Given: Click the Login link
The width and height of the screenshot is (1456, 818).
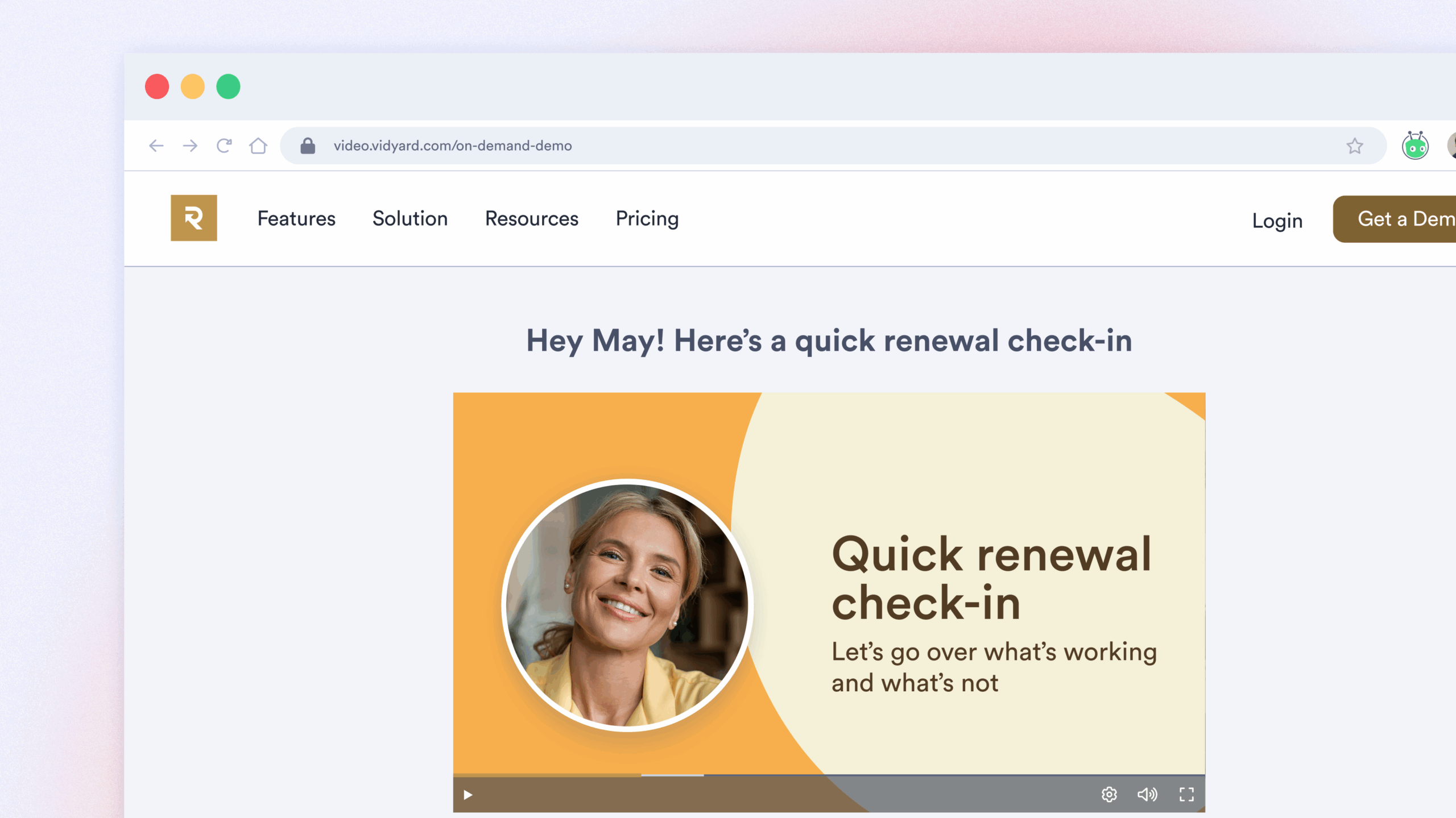Looking at the screenshot, I should click(1277, 221).
